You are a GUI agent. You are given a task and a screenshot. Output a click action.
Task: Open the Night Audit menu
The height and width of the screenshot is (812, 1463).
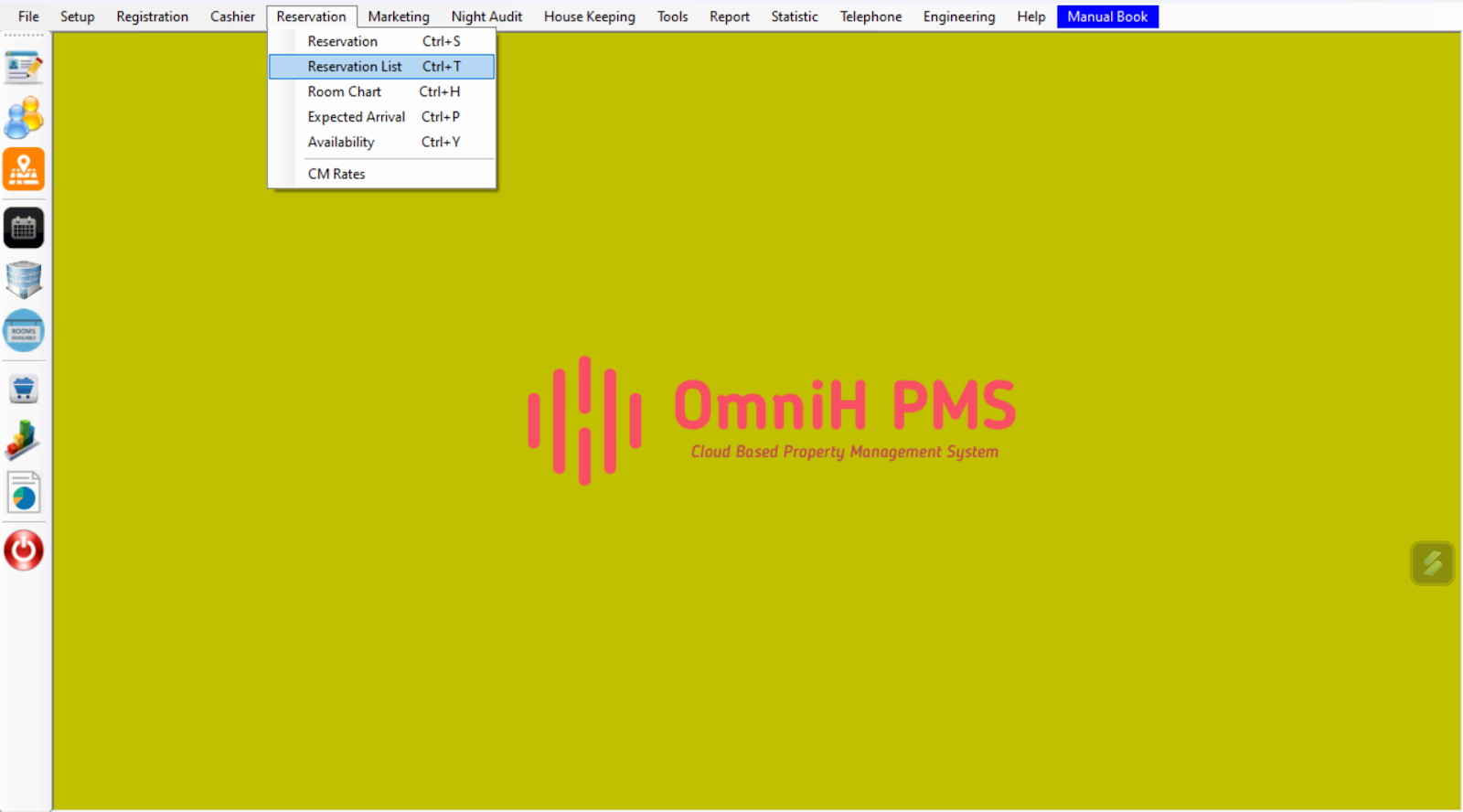tap(486, 16)
